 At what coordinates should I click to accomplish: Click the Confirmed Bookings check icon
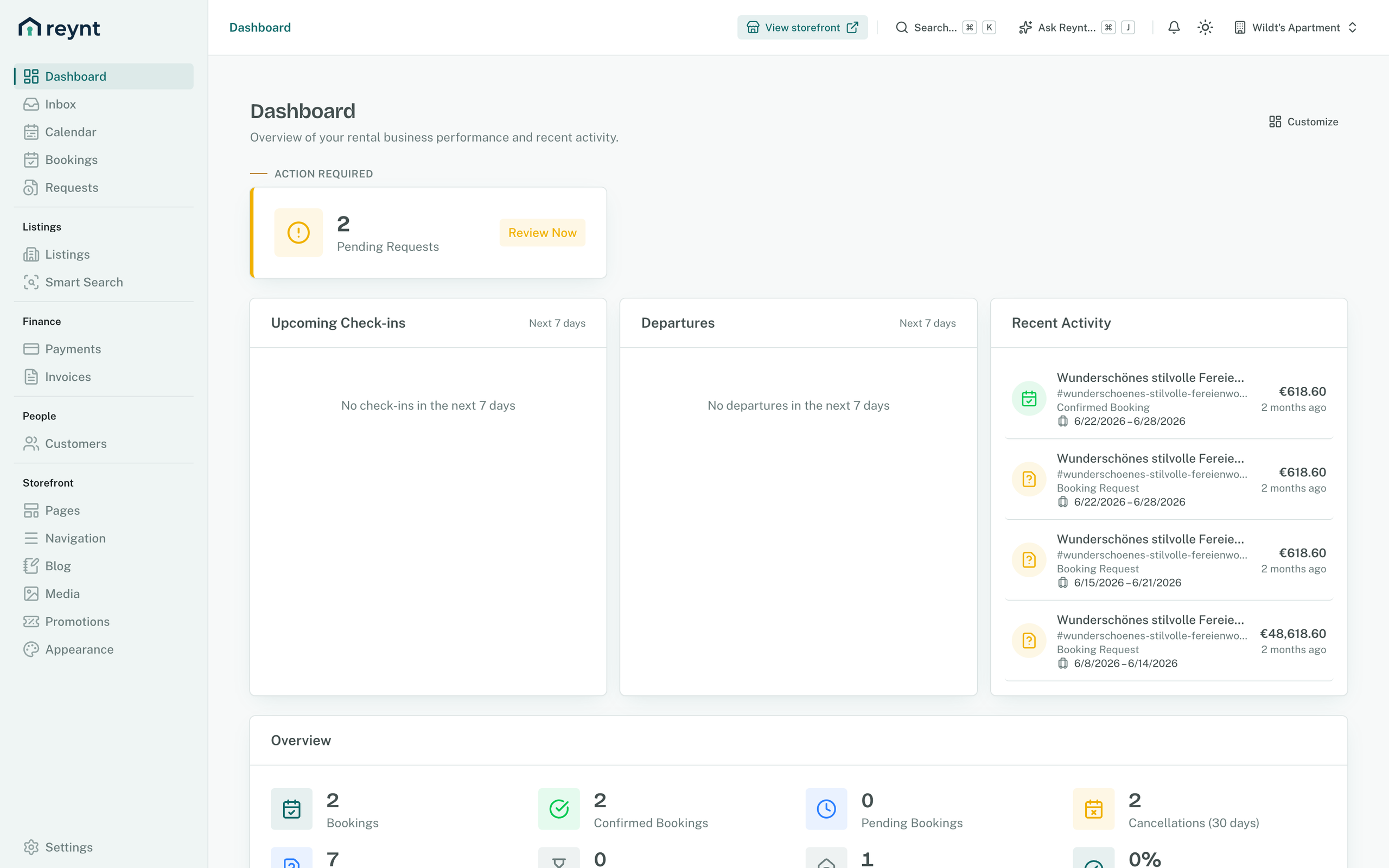(x=559, y=809)
